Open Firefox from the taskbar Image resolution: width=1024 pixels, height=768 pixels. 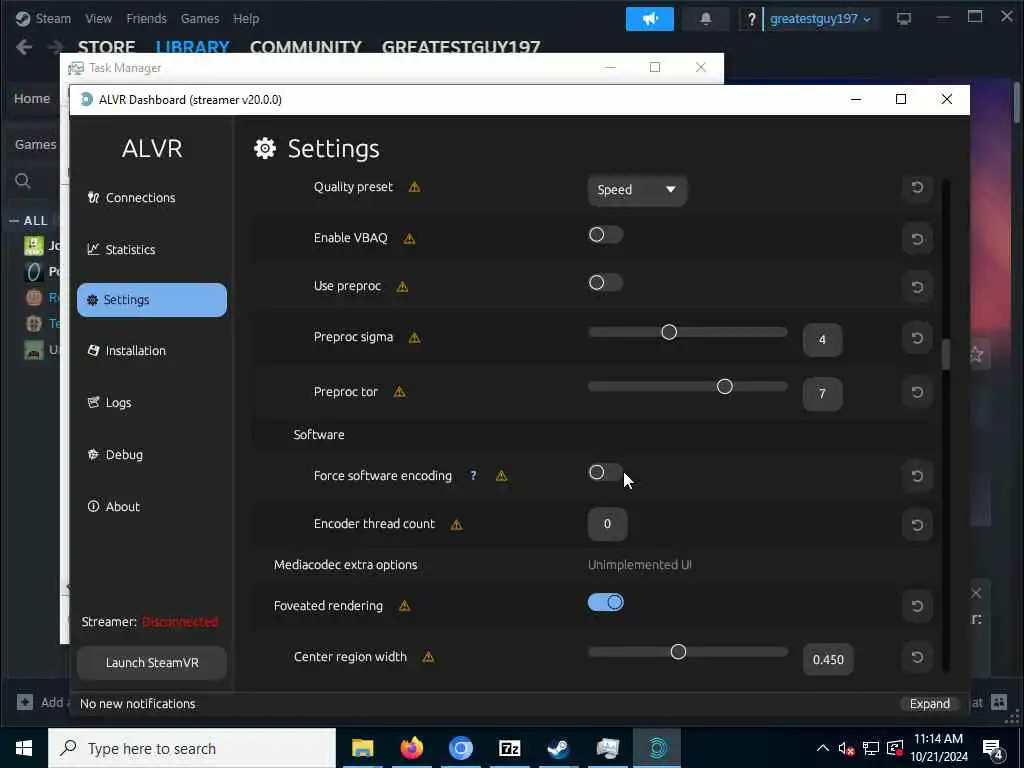pyautogui.click(x=411, y=748)
